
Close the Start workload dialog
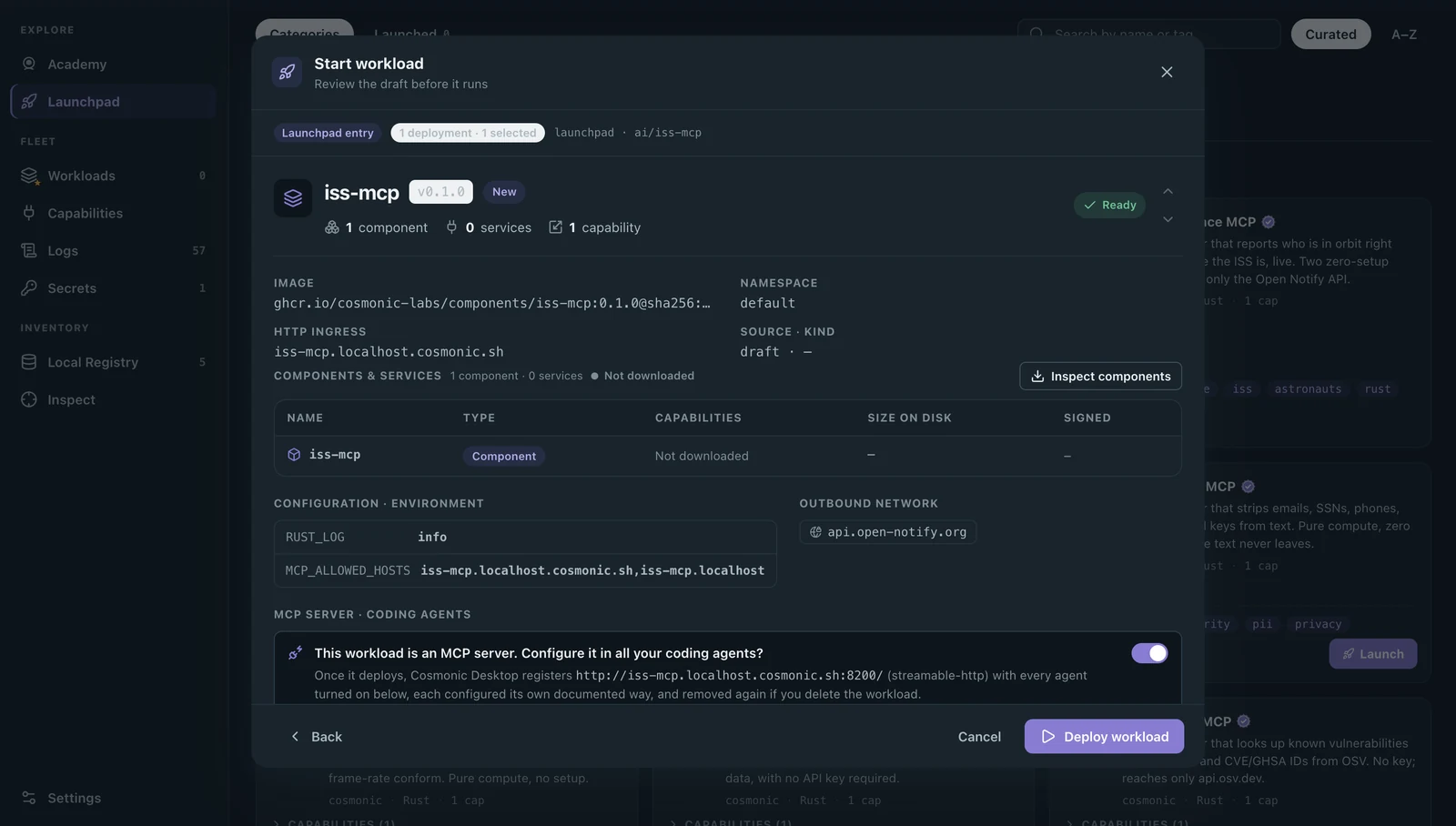point(1167,72)
